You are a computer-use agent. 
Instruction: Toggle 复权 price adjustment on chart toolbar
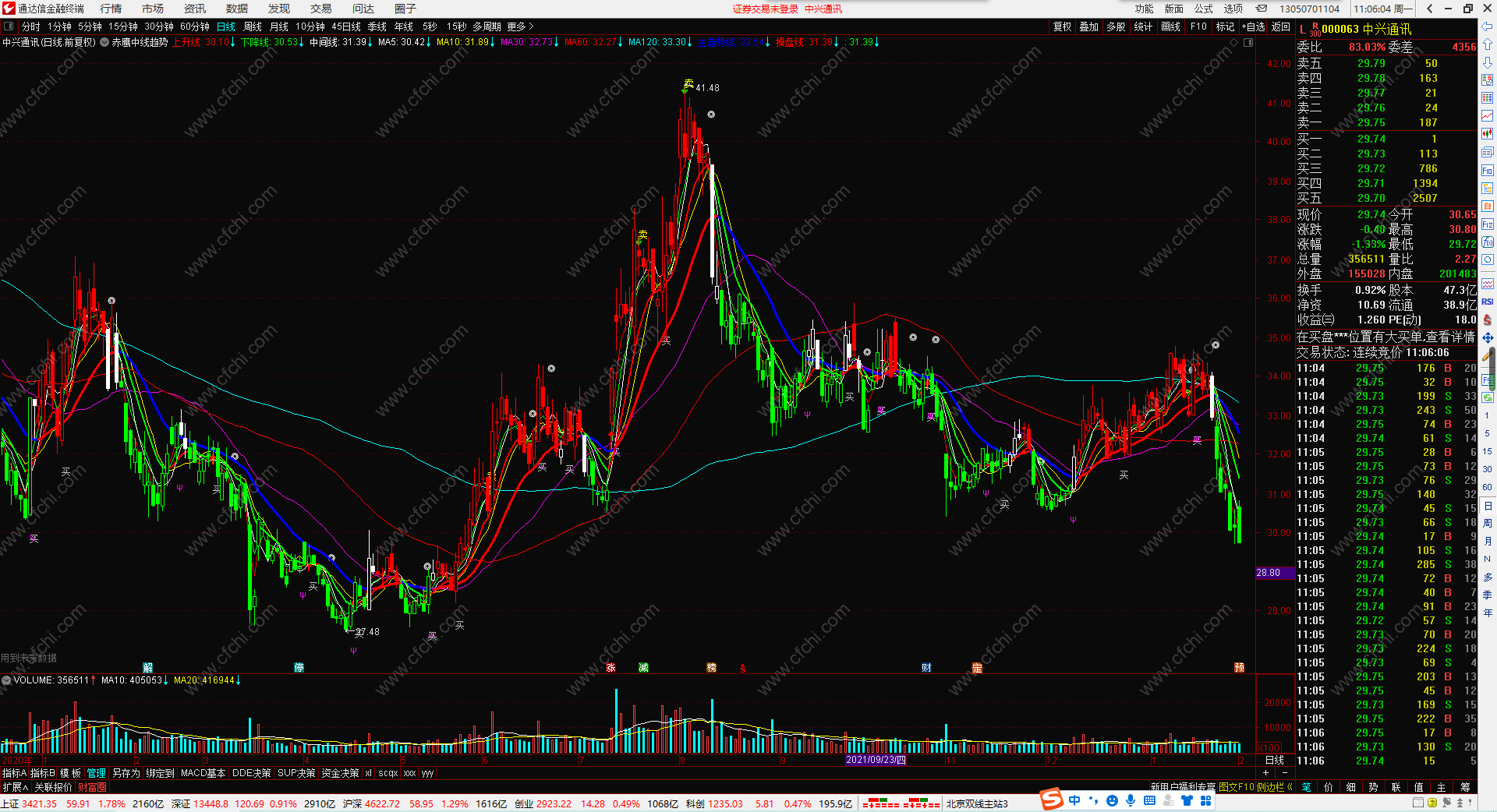(x=1063, y=26)
